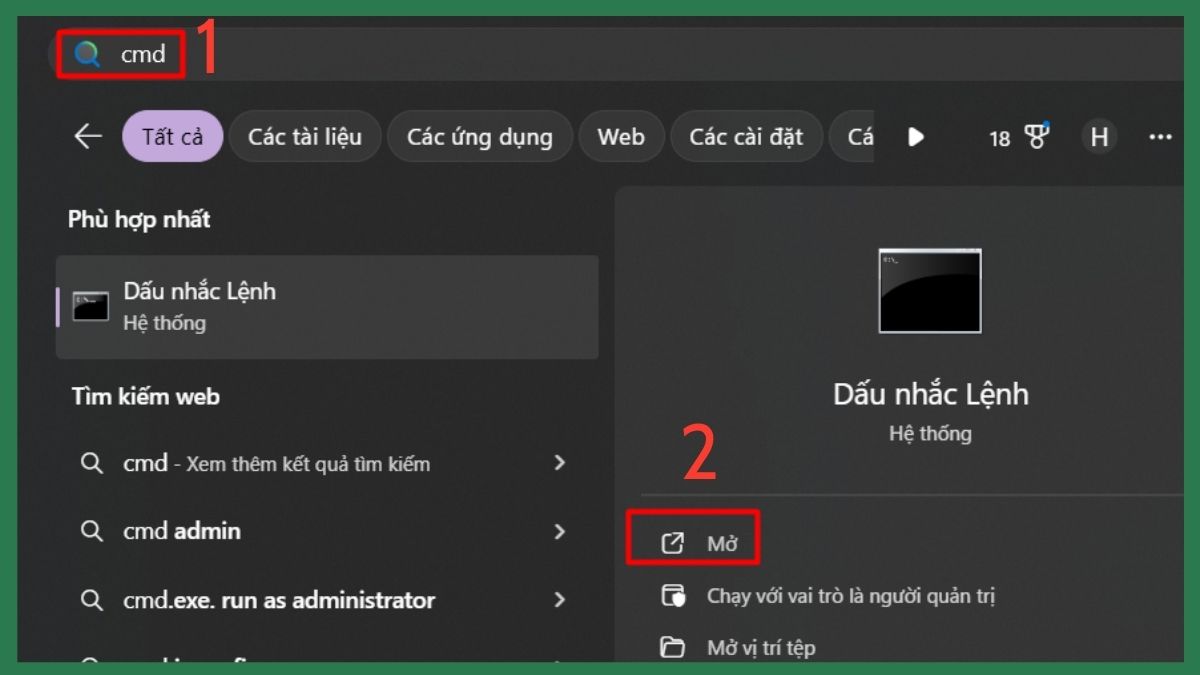Viewport: 1200px width, 675px height.
Task: Click the H account avatar
Action: tap(1099, 137)
